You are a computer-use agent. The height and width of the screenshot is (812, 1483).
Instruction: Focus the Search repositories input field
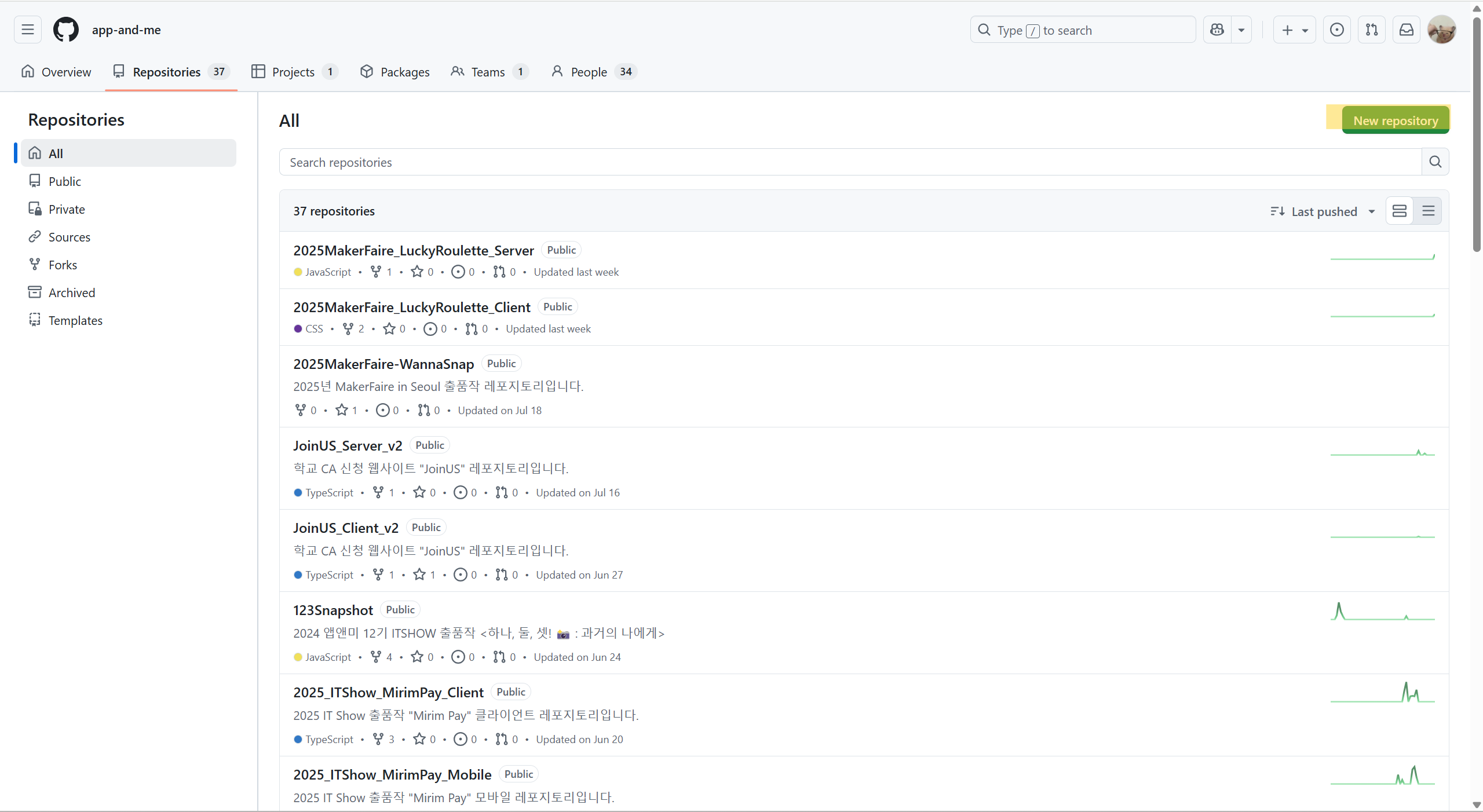tap(849, 162)
